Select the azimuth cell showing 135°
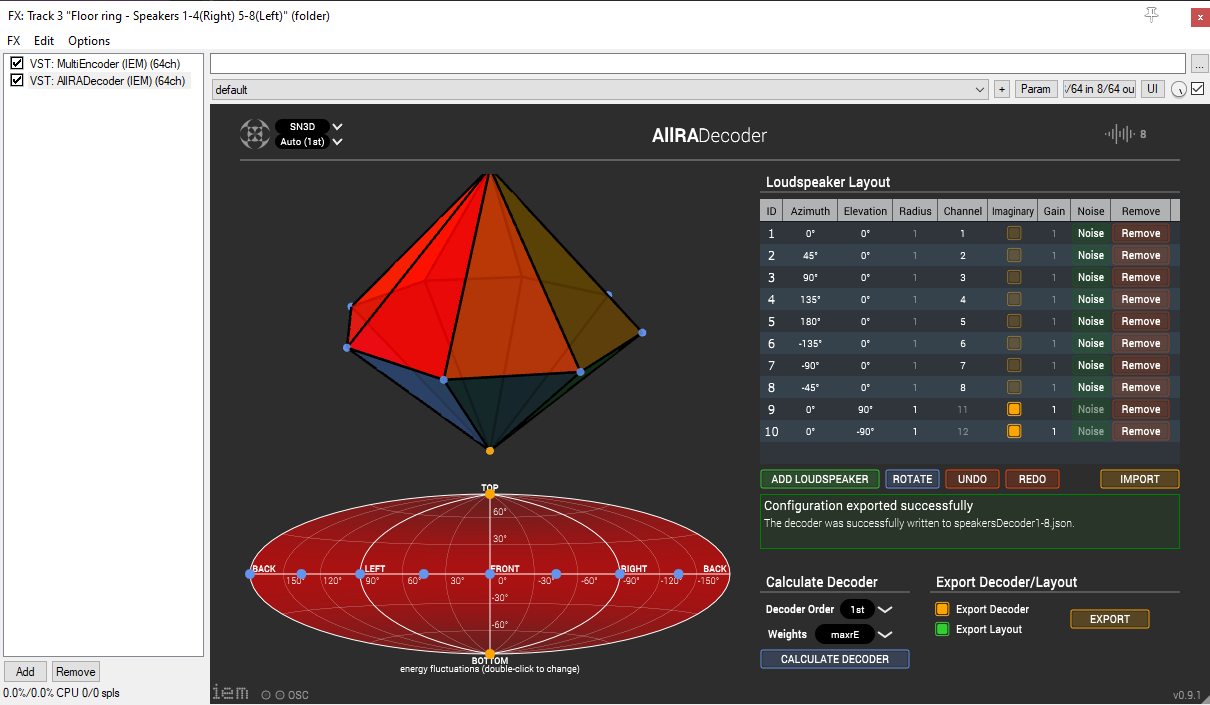 click(x=810, y=299)
